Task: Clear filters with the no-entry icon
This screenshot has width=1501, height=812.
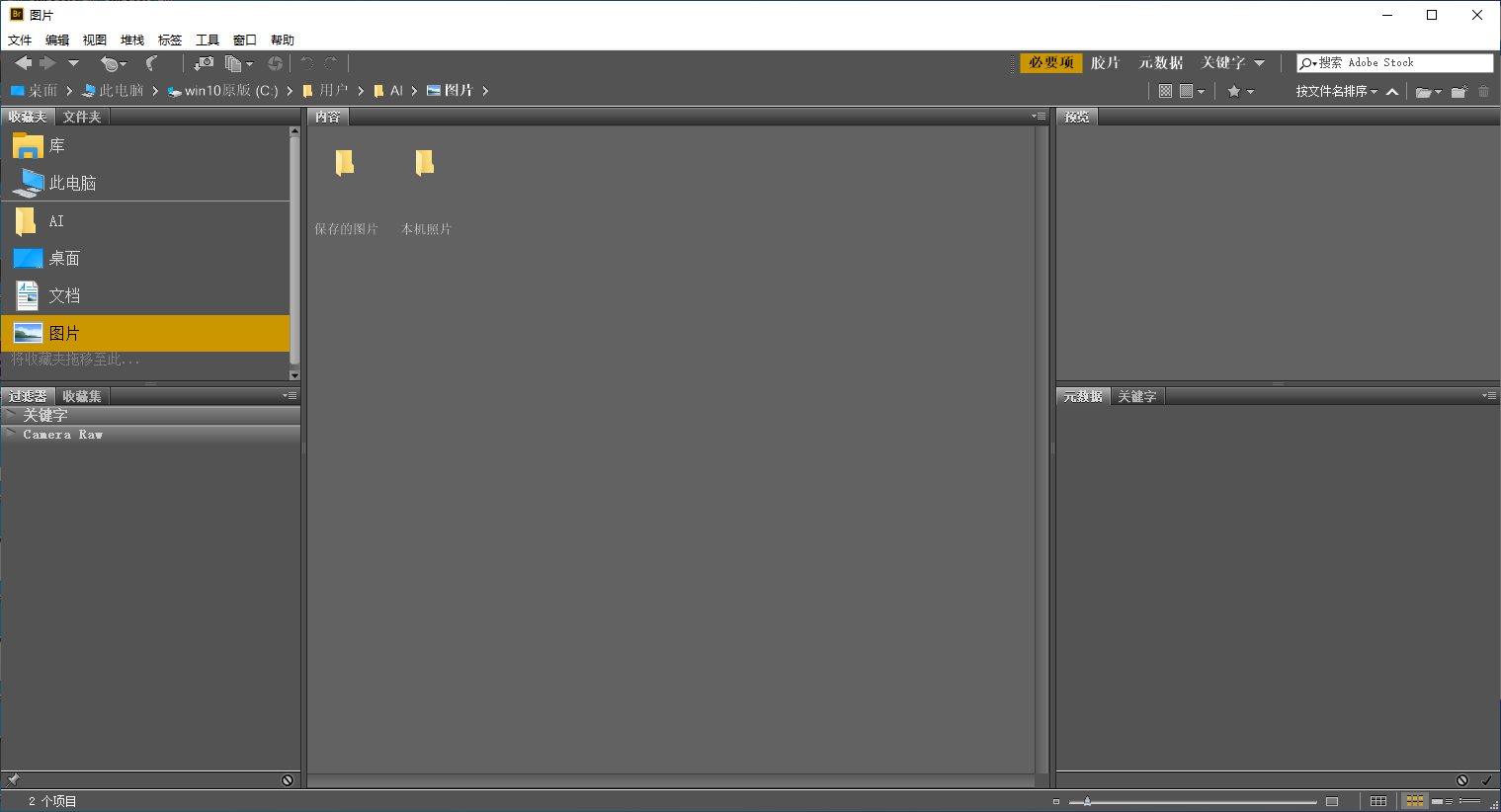Action: click(288, 779)
